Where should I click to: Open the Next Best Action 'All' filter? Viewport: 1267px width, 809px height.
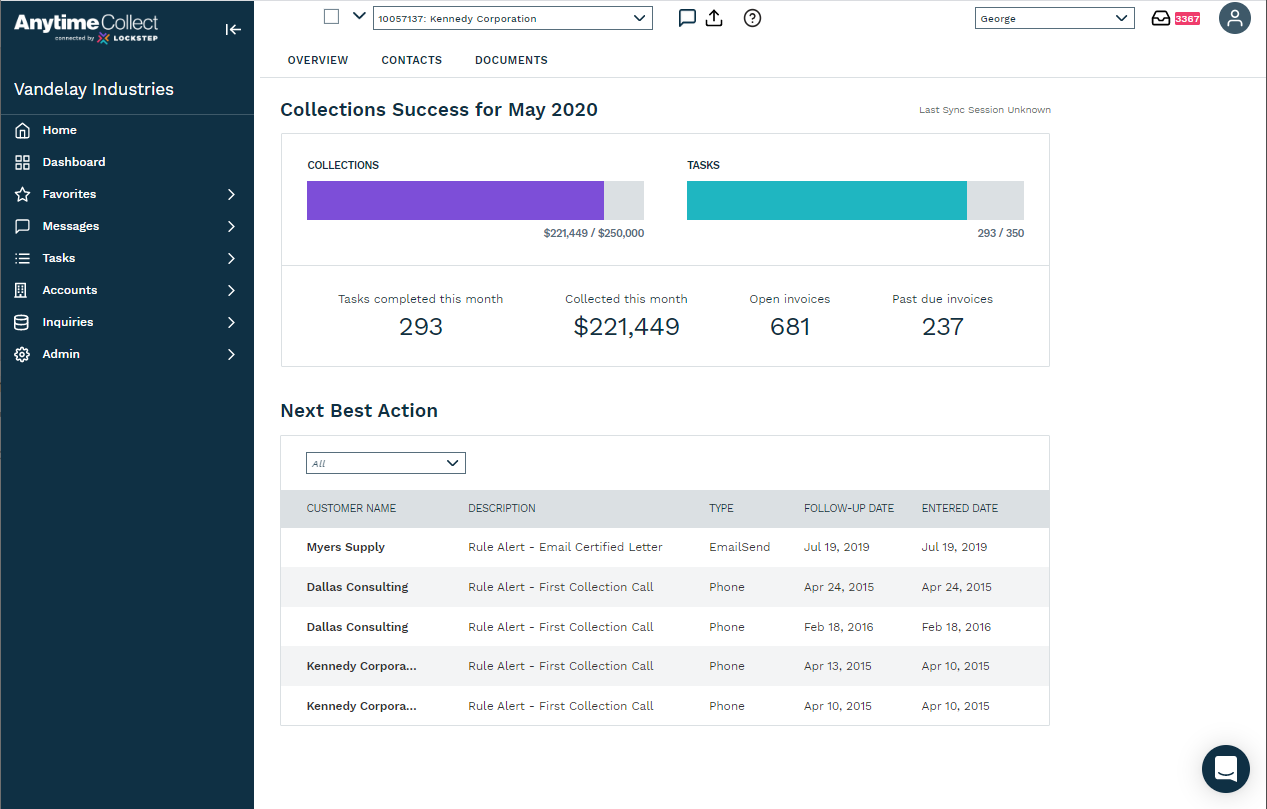pyautogui.click(x=385, y=463)
